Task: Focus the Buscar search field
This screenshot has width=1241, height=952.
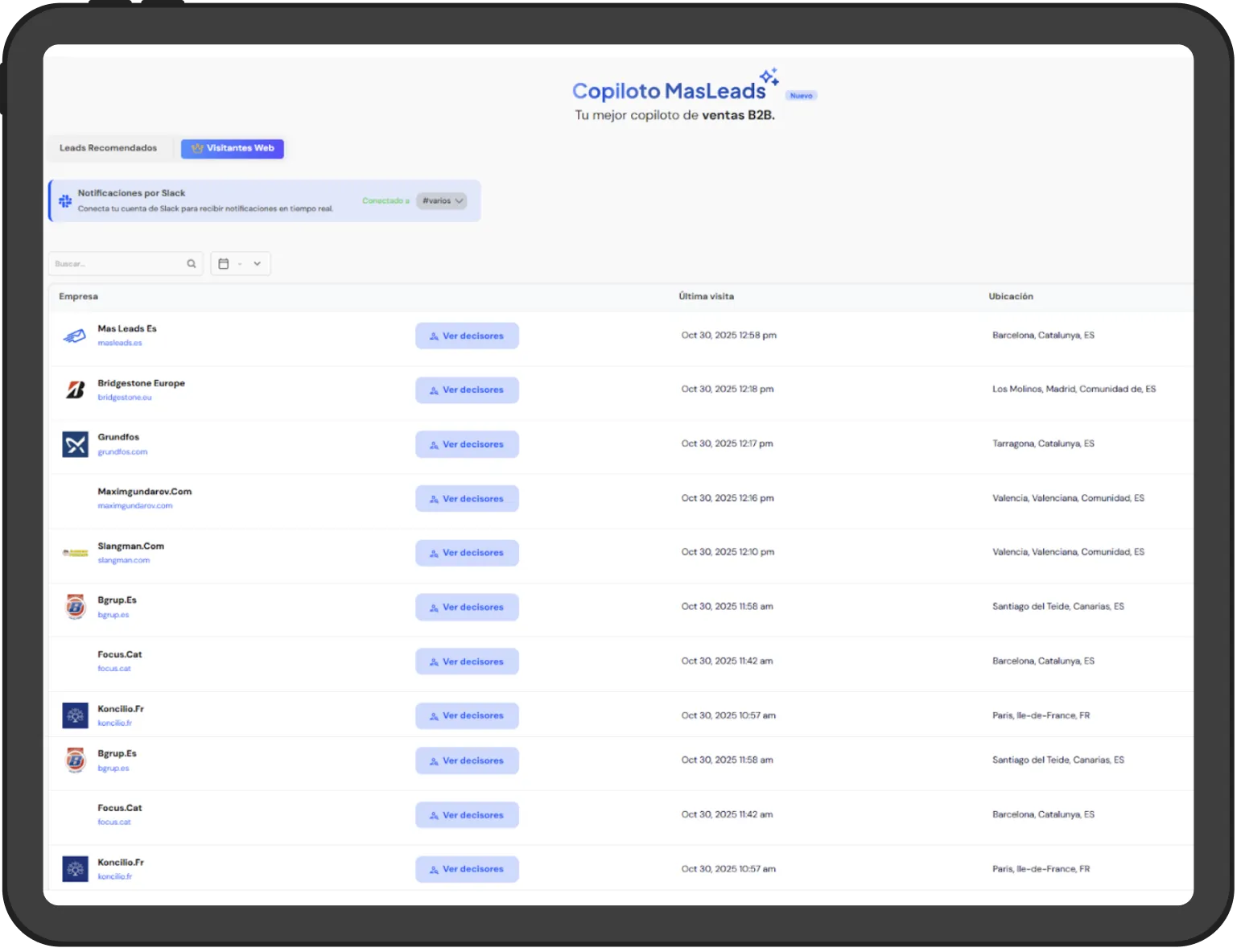Action: click(126, 264)
